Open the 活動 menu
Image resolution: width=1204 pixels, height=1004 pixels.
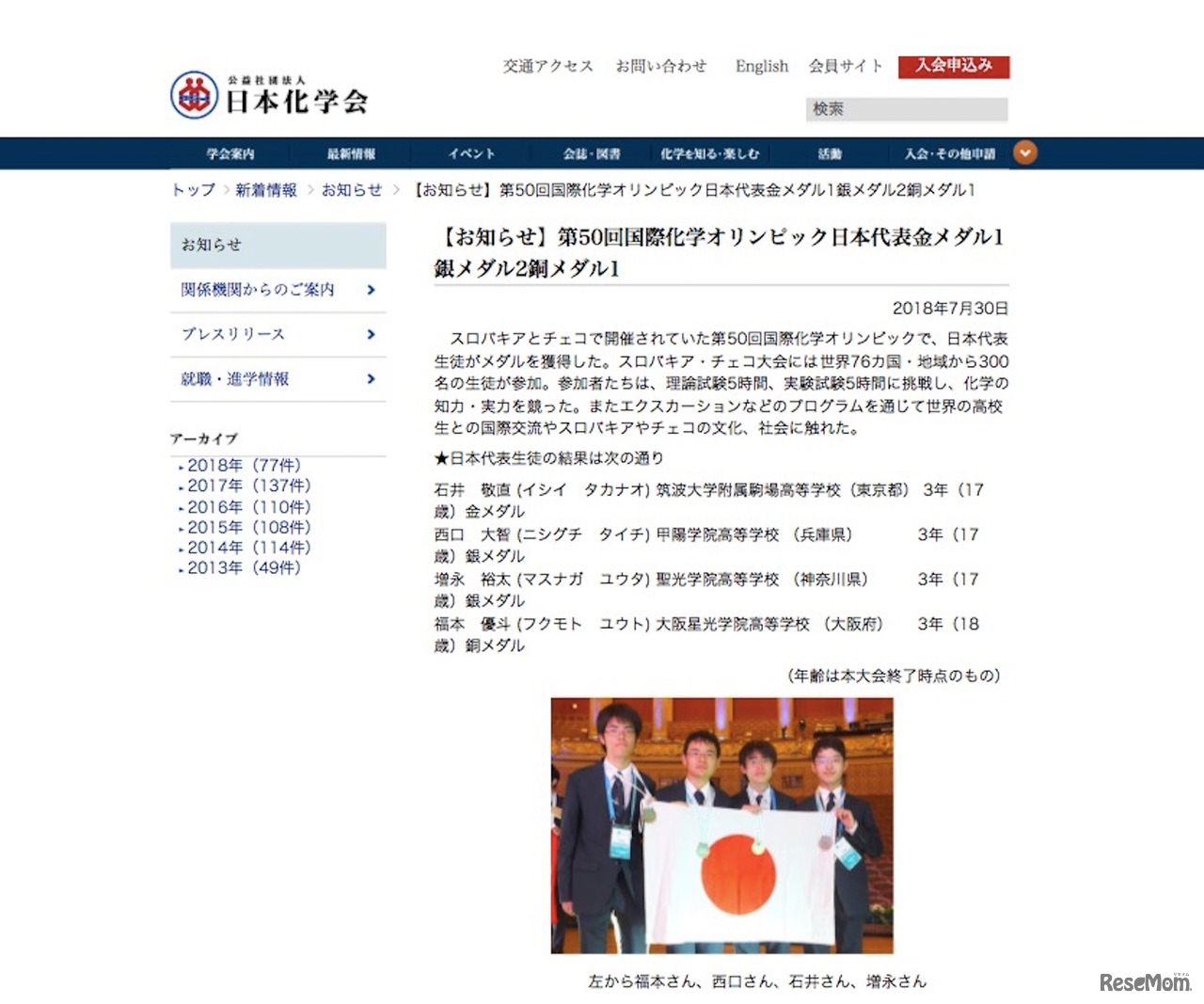tap(830, 153)
